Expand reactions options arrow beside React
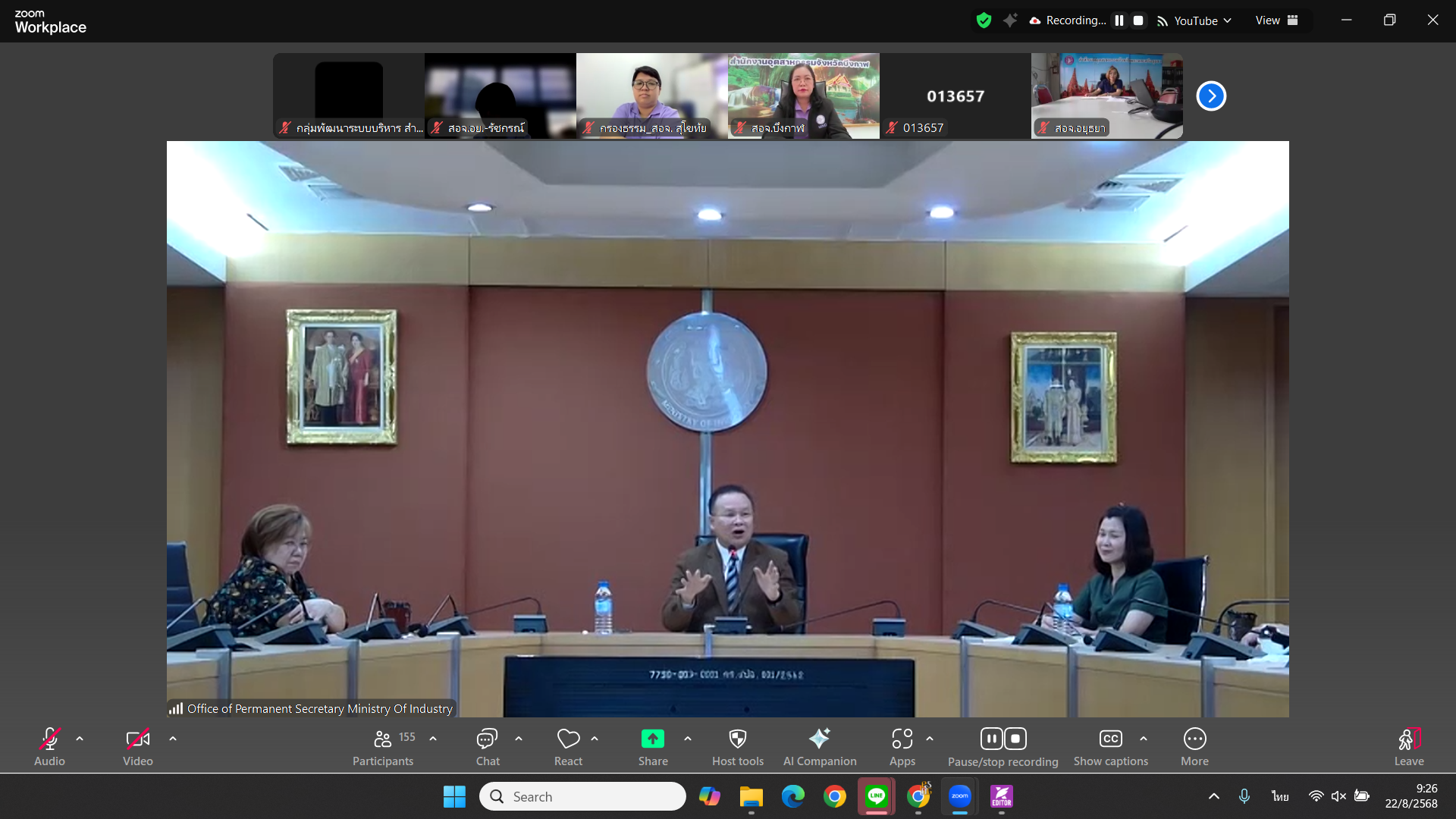The height and width of the screenshot is (819, 1456). (595, 739)
